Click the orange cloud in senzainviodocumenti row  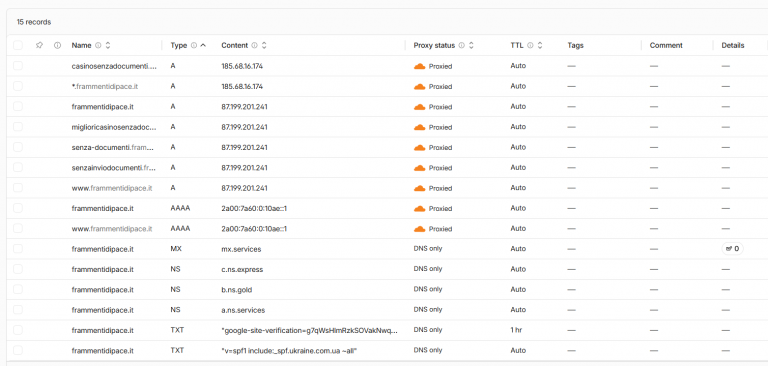[x=419, y=168]
